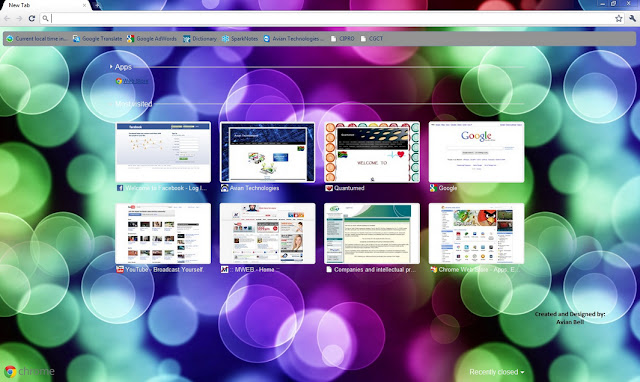Collapse the Apps section arrow
The height and width of the screenshot is (382, 640).
(111, 67)
